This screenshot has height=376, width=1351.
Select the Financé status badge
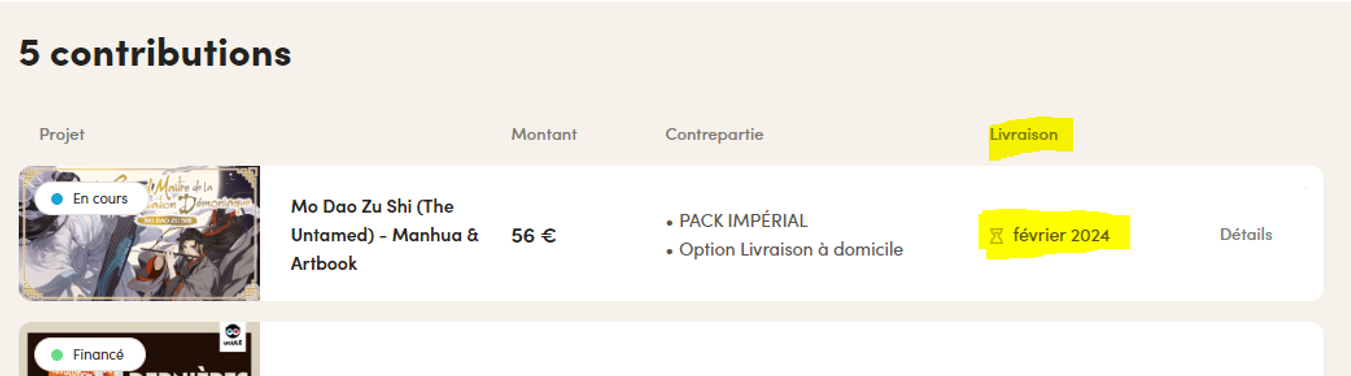point(90,355)
